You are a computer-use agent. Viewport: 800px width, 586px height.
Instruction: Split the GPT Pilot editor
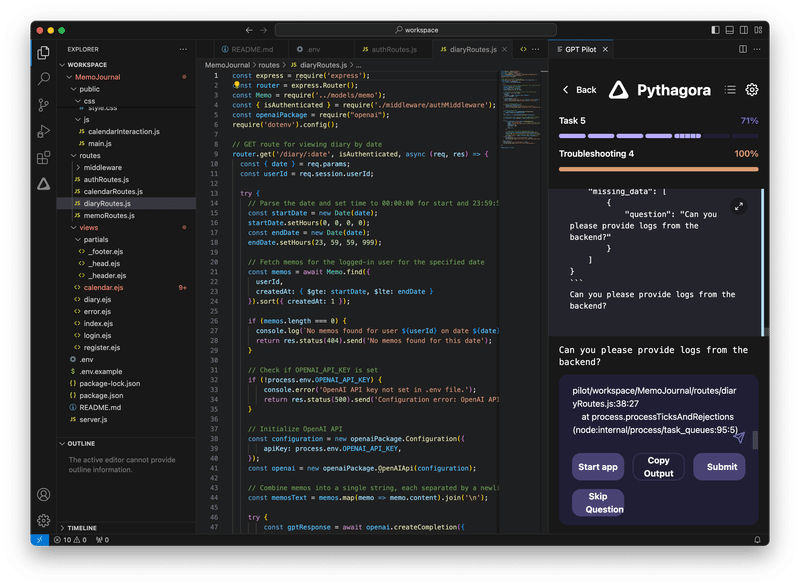[743, 49]
